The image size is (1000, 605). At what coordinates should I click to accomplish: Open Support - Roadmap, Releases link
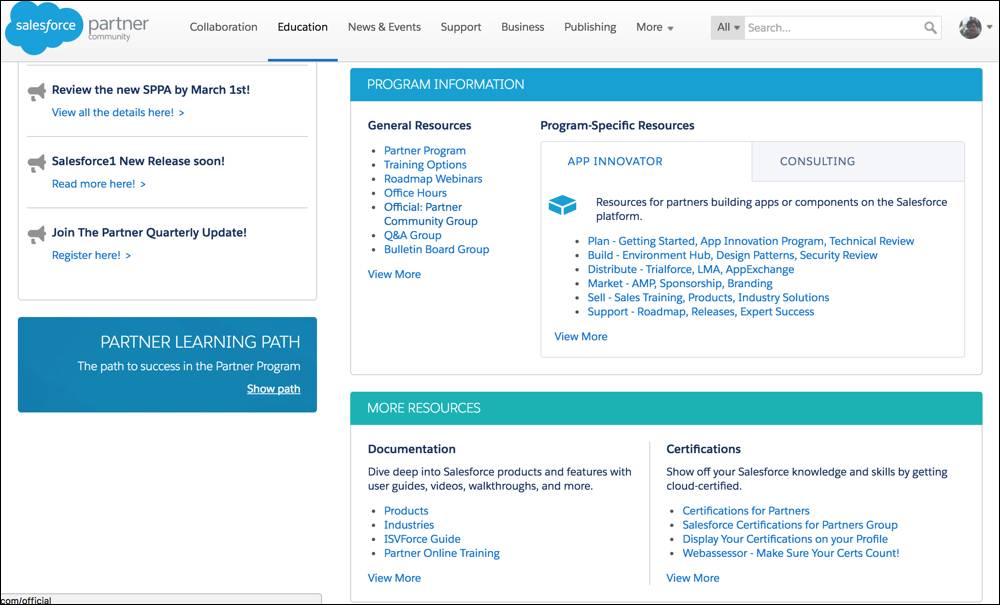701,312
